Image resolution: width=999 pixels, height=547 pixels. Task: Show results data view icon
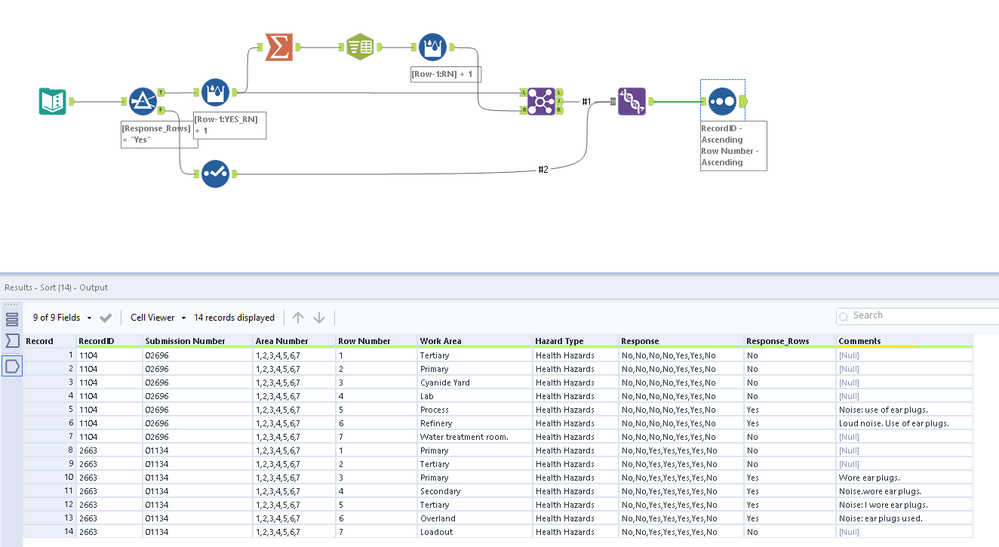12,366
